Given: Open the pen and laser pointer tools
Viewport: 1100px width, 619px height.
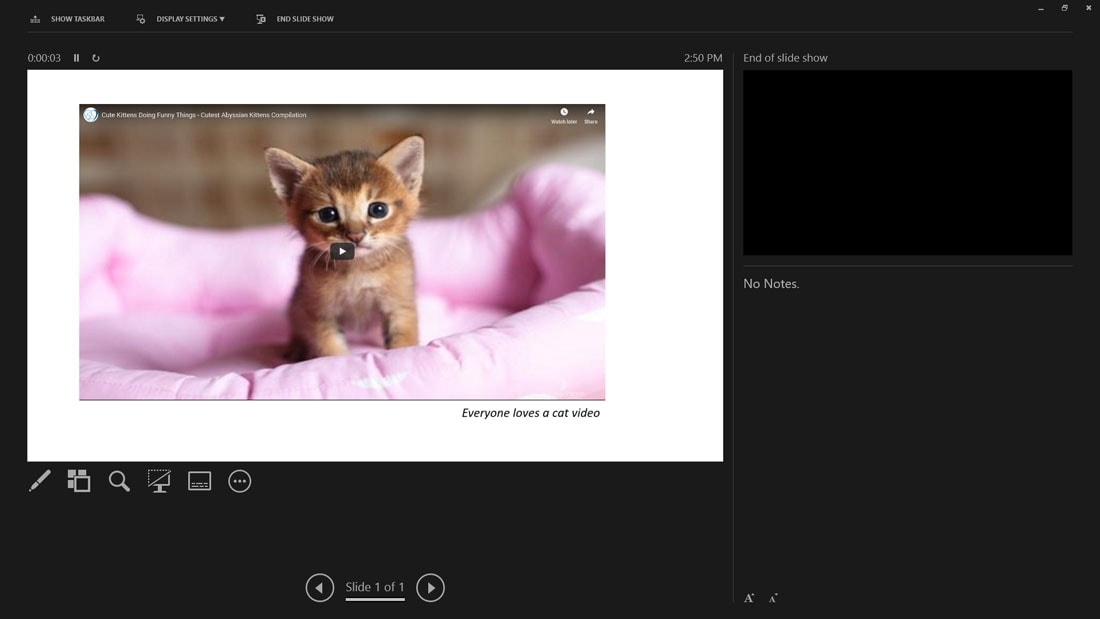Looking at the screenshot, I should [40, 481].
